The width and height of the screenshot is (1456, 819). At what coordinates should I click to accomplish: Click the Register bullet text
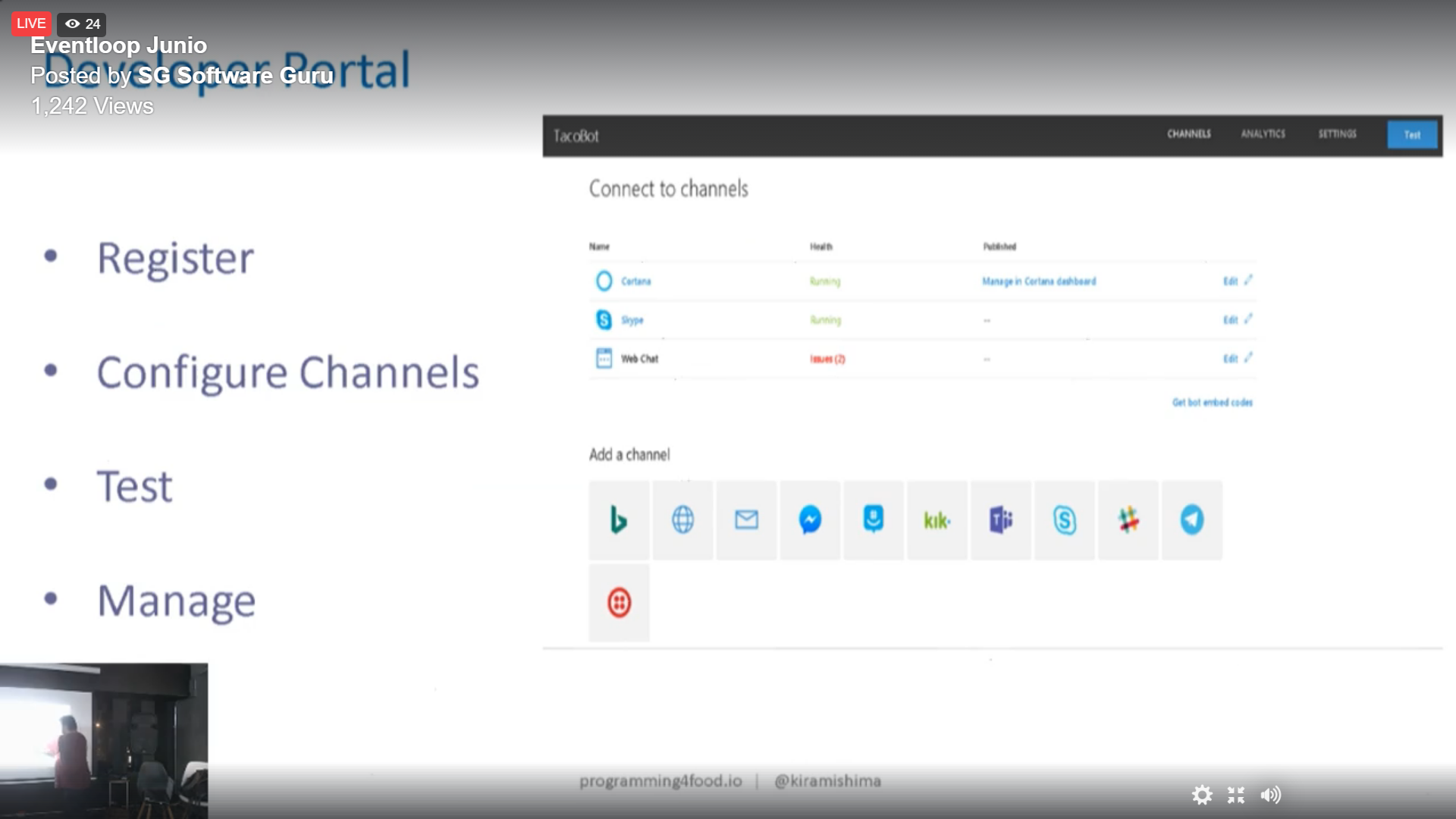pos(175,259)
